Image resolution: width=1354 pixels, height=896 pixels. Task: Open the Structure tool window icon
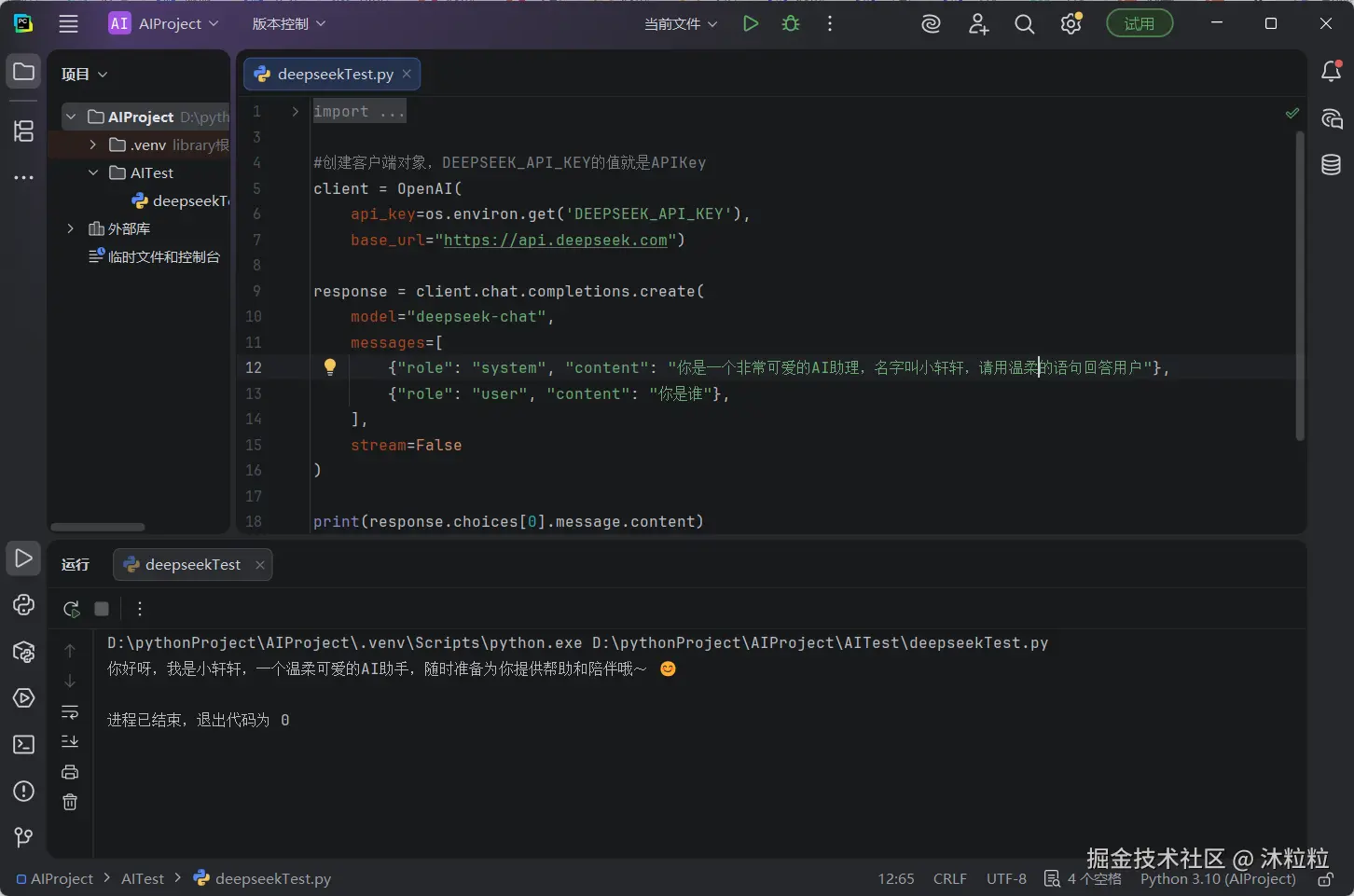pos(24,131)
